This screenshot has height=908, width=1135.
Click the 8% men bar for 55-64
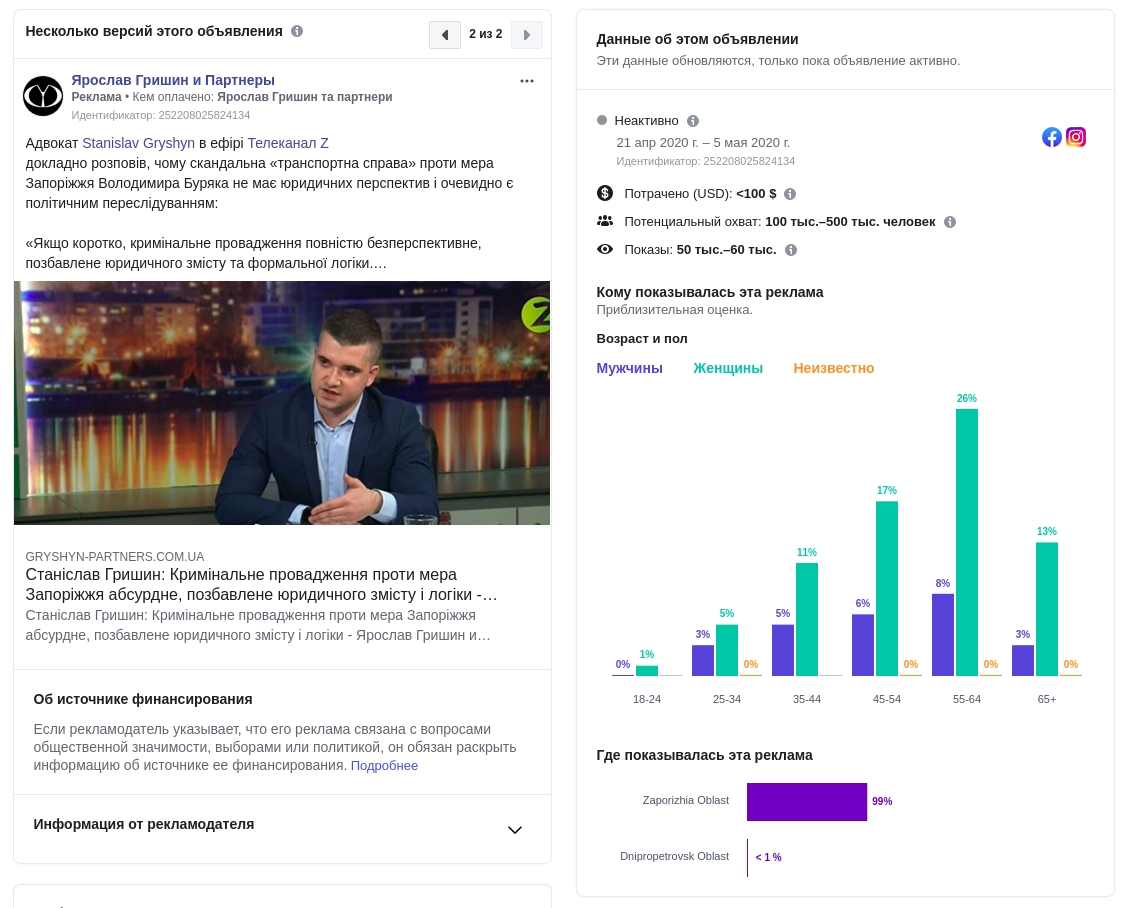942,635
